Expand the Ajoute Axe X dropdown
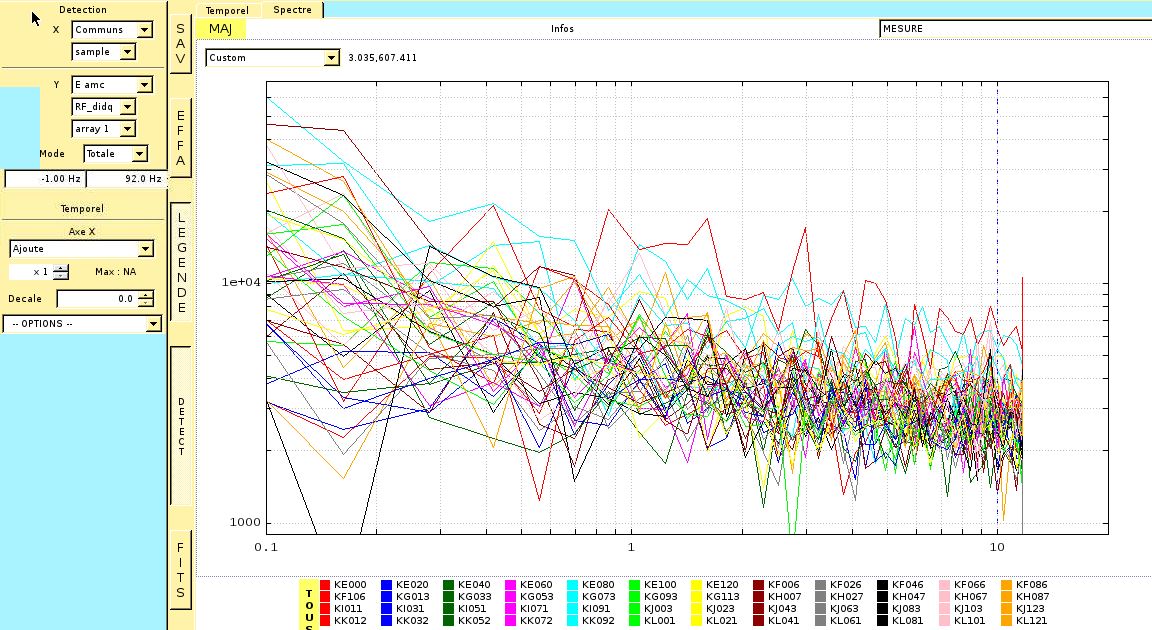The image size is (1152, 630). pos(81,249)
